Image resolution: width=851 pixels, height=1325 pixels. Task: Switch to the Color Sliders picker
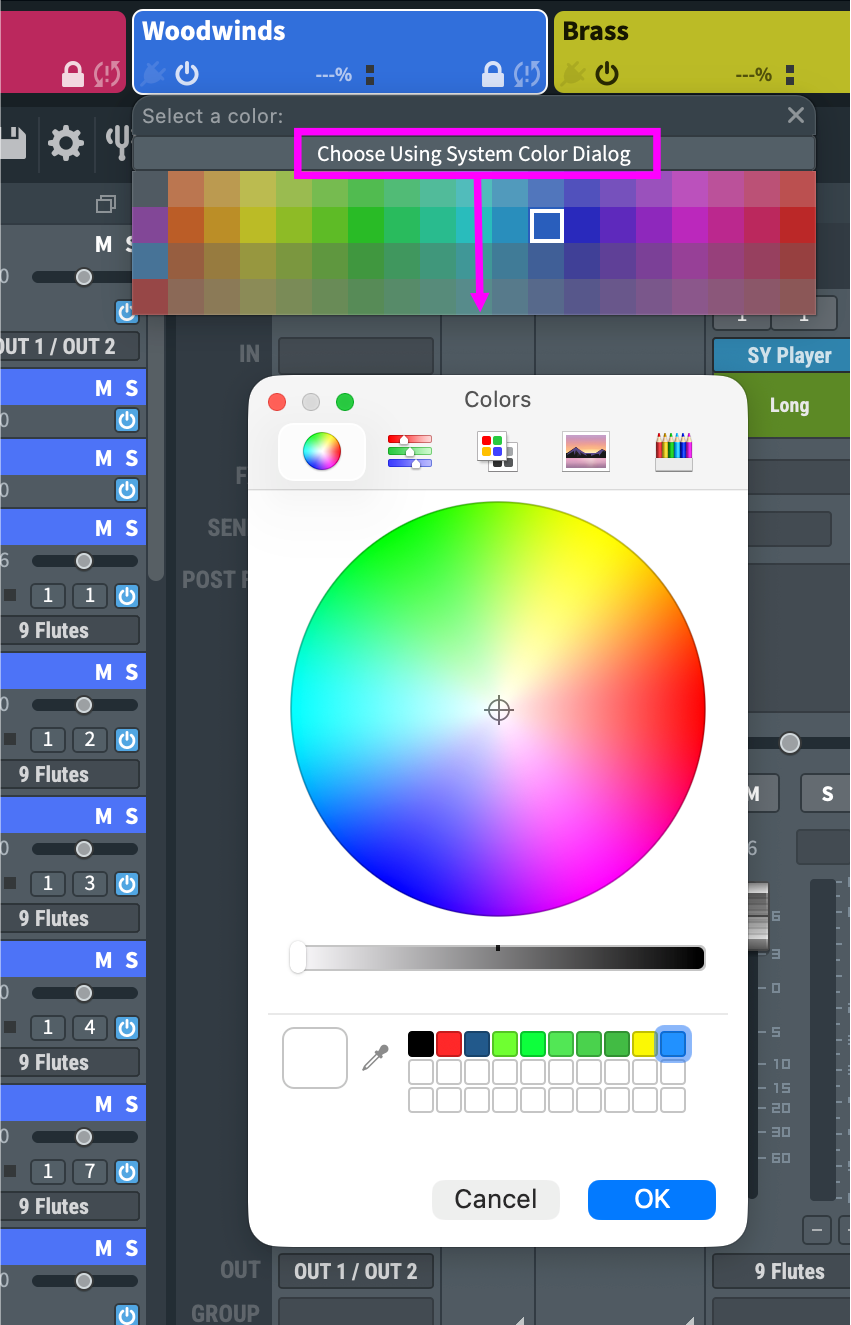[409, 452]
